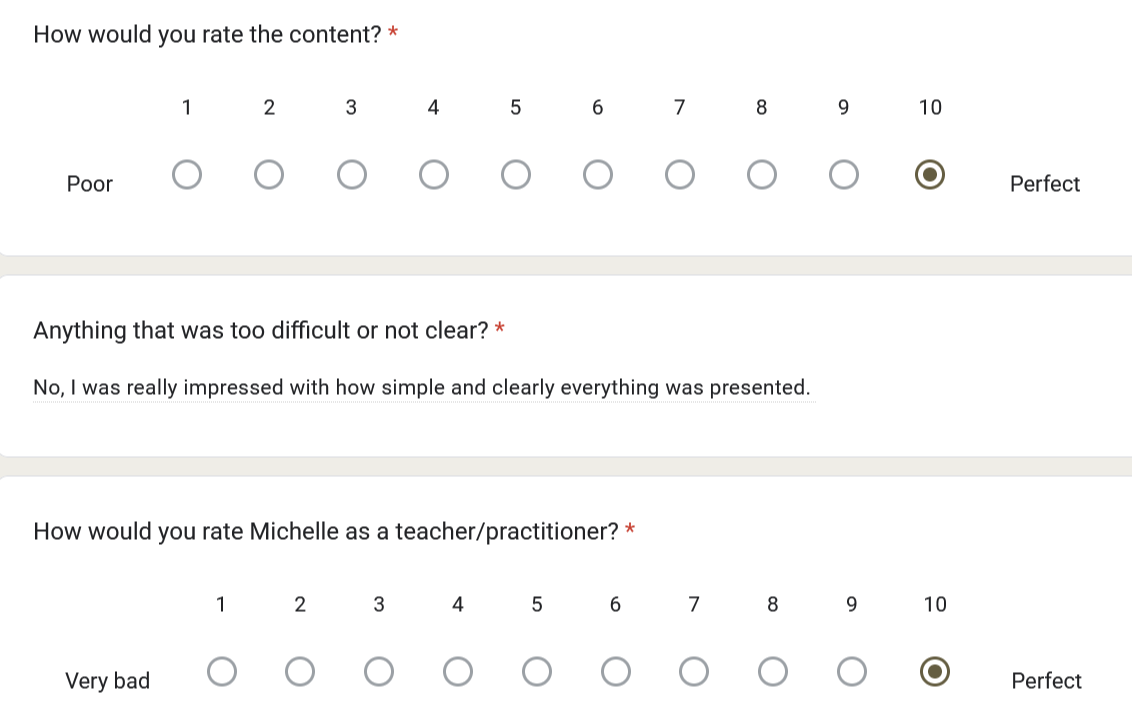Click the difficulty feedback text answer field
This screenshot has height=725, width=1132.
click(424, 388)
